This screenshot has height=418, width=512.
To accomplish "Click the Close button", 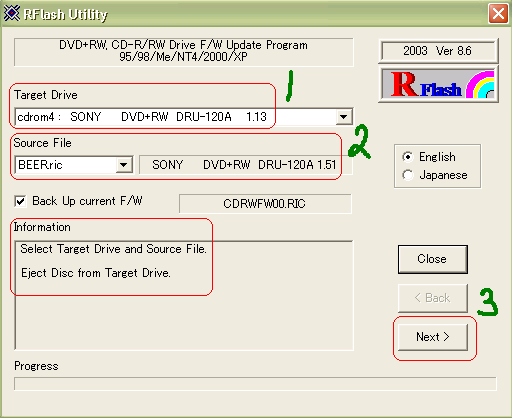I will click(x=433, y=259).
